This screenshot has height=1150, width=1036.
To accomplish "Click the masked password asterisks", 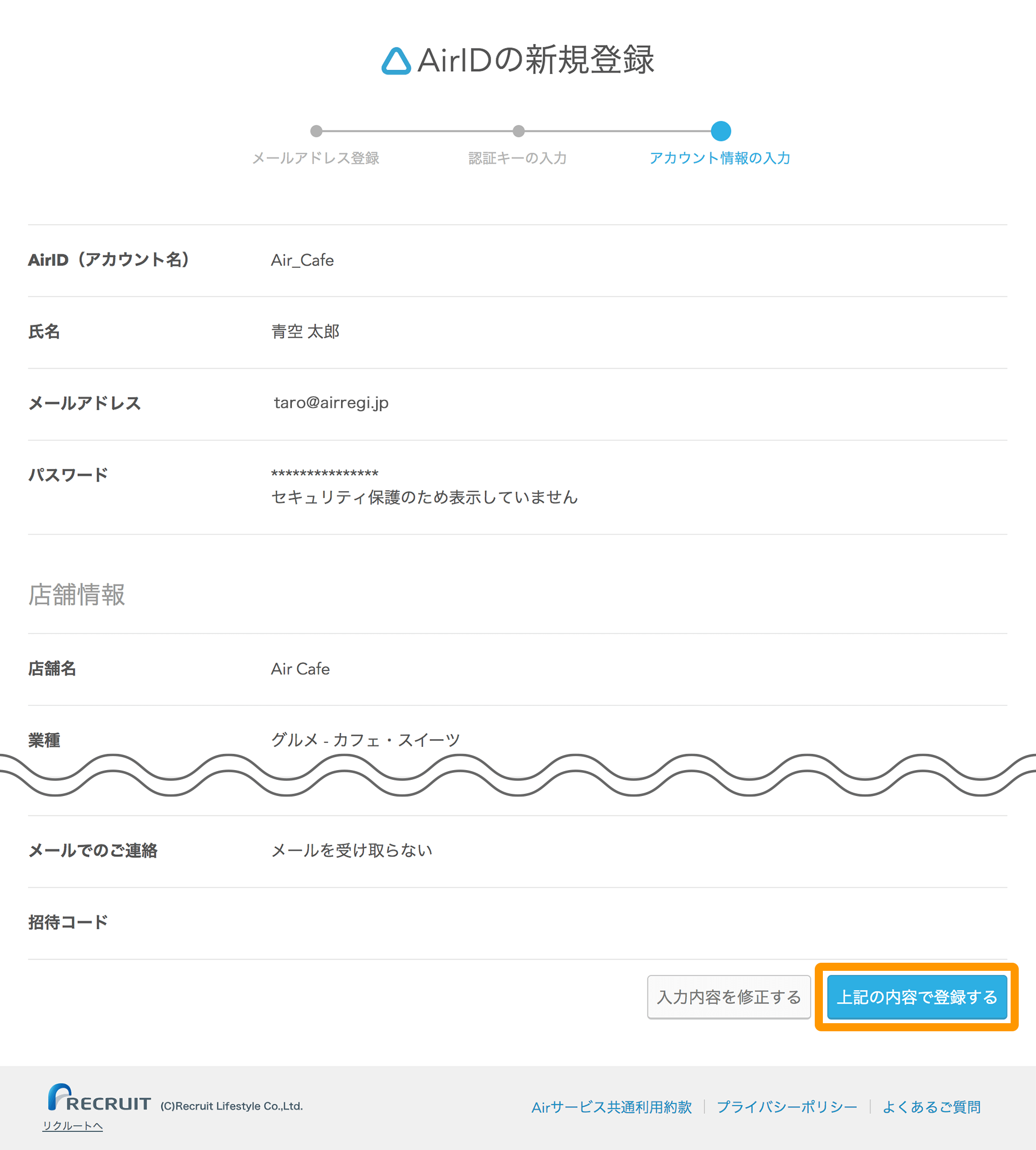I will [x=324, y=474].
